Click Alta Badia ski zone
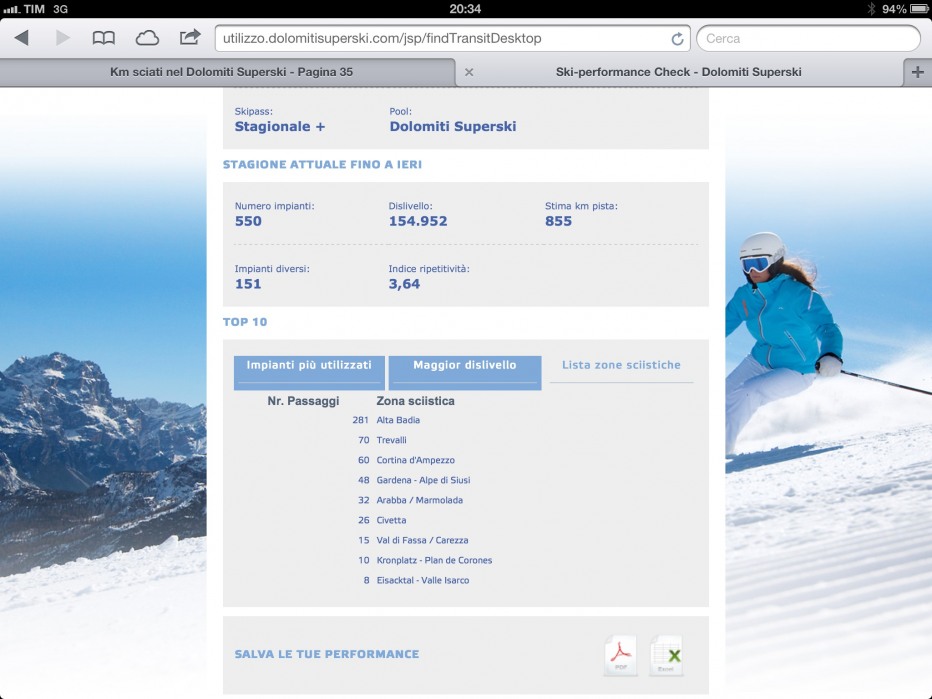932x699 pixels. coord(398,420)
